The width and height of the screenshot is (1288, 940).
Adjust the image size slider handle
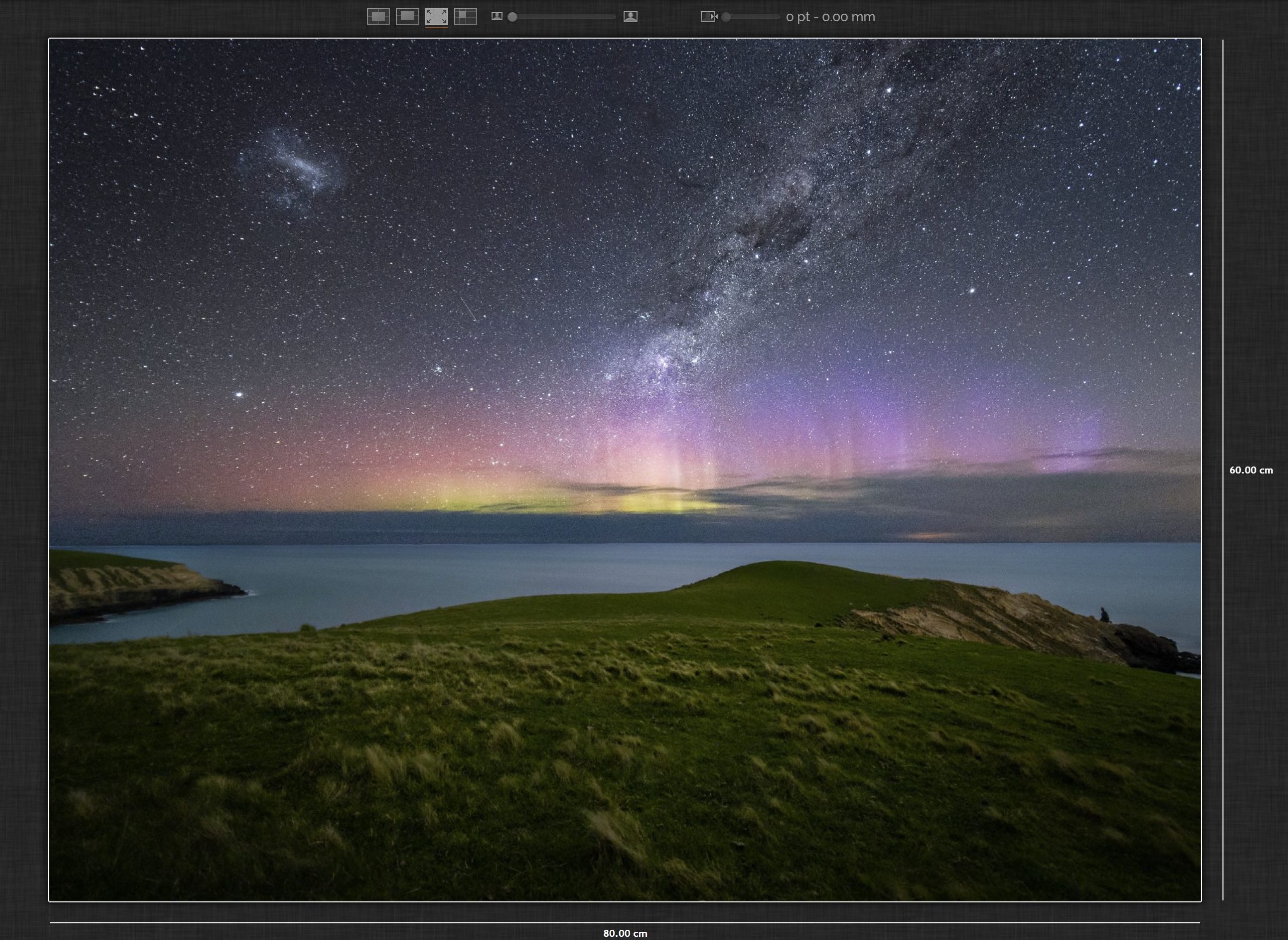(512, 17)
